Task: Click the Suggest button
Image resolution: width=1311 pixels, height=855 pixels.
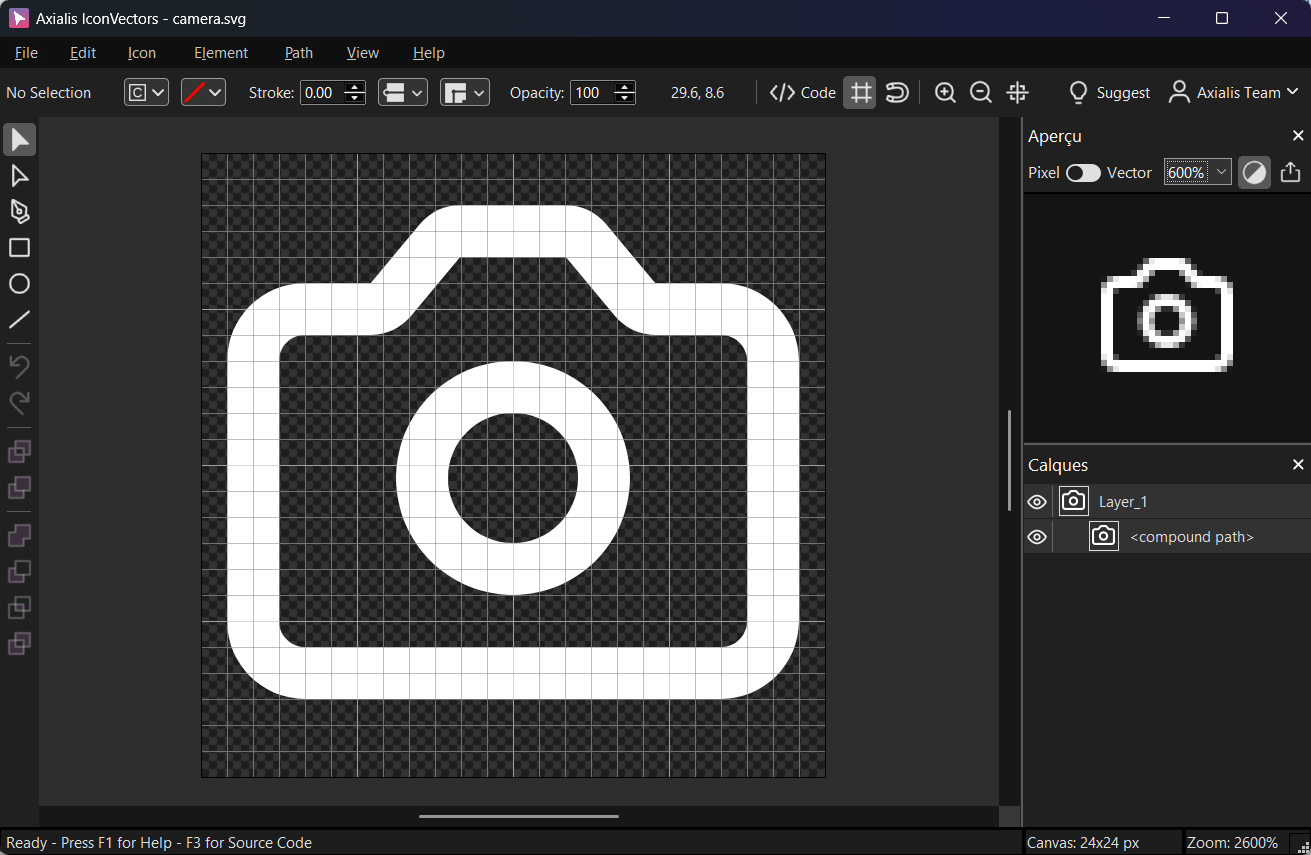Action: pyautogui.click(x=1109, y=93)
